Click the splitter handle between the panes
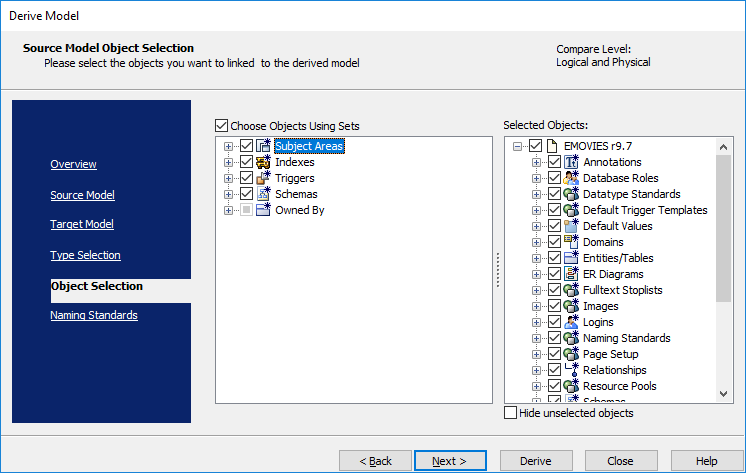Viewport: 746px width, 473px height. coord(498,270)
